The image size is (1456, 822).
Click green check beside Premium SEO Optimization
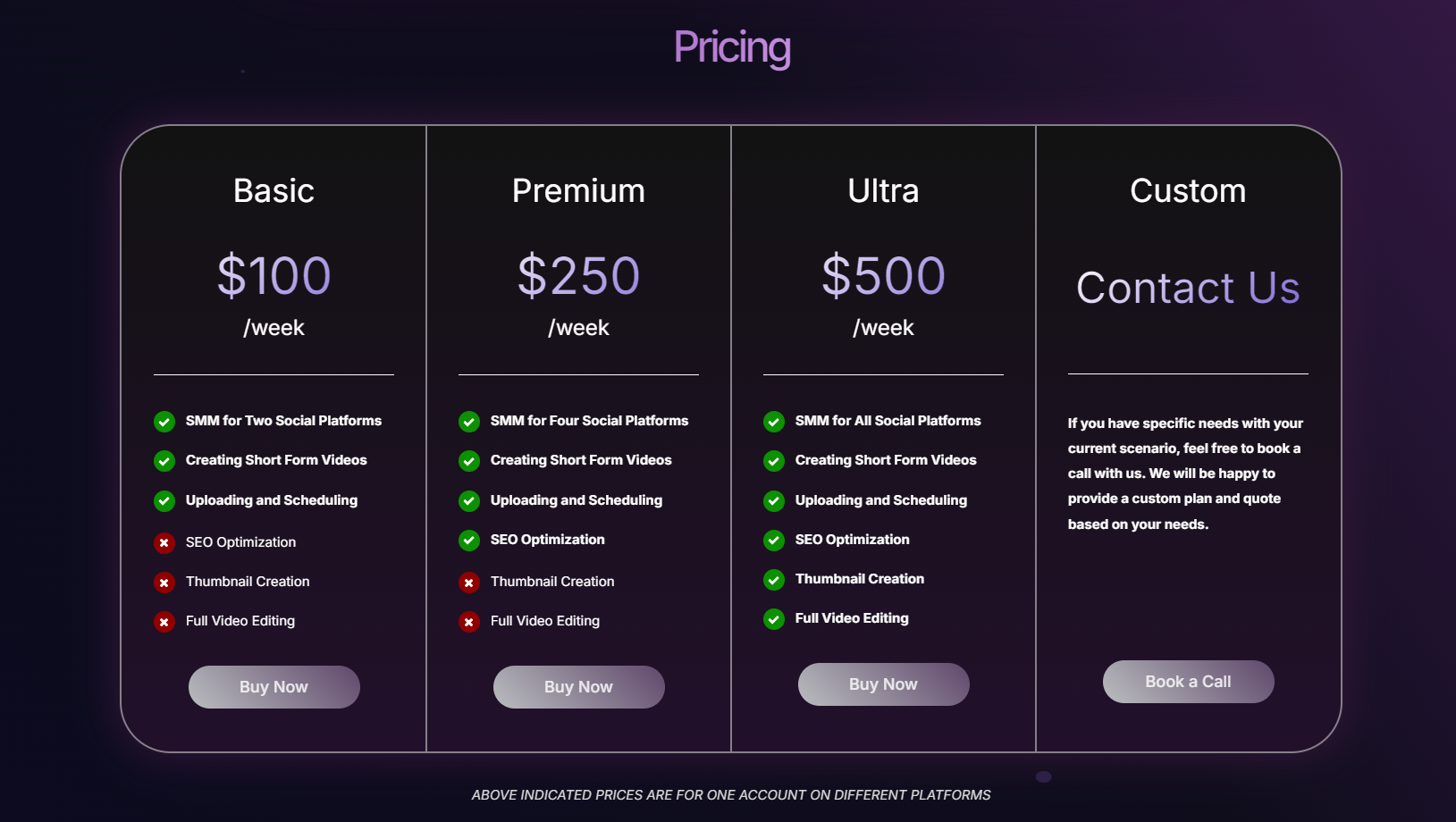[469, 541]
